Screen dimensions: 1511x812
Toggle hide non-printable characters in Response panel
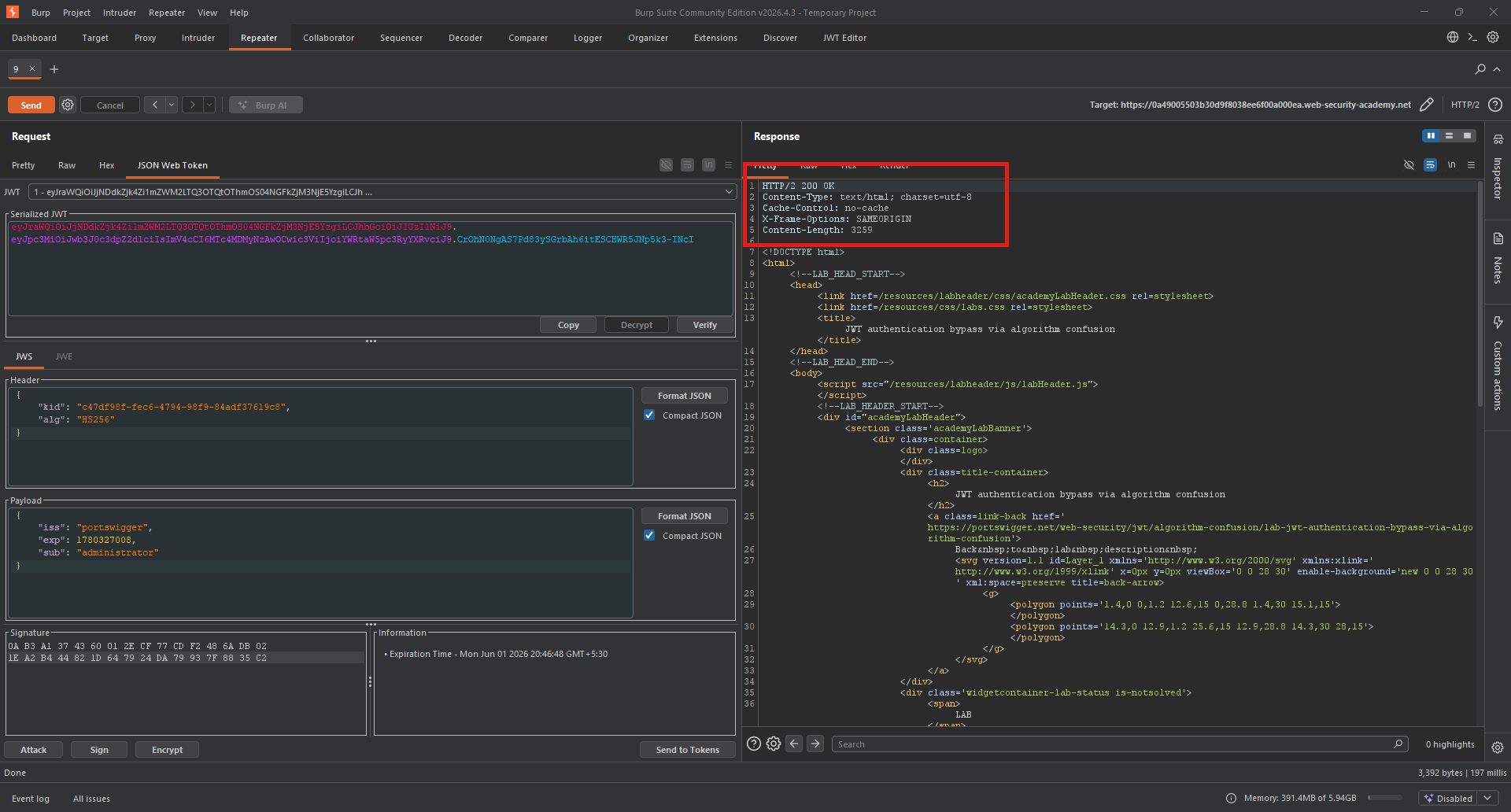click(1409, 164)
